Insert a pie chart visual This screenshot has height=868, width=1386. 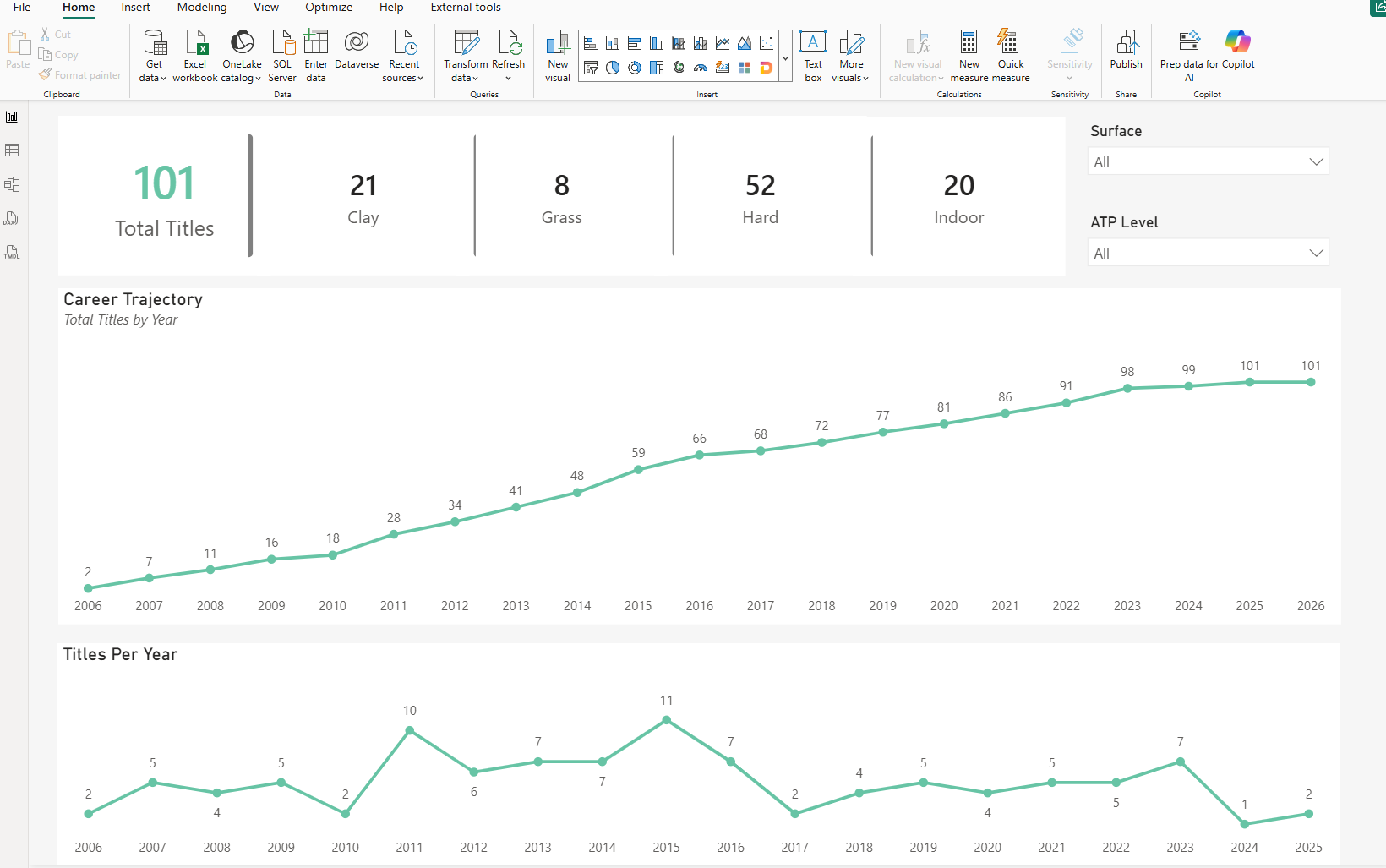[x=613, y=68]
